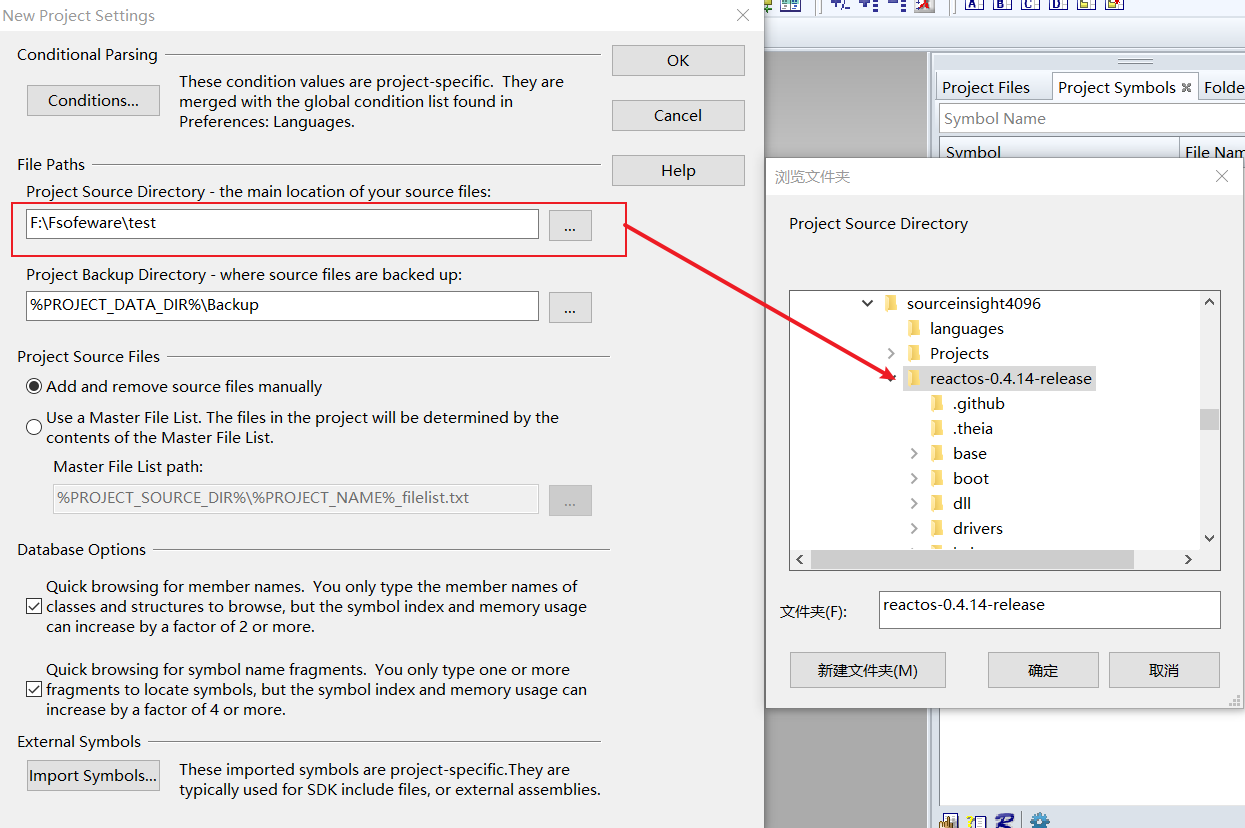Expand the base folder node
The height and width of the screenshot is (828, 1245).
pyautogui.click(x=914, y=453)
